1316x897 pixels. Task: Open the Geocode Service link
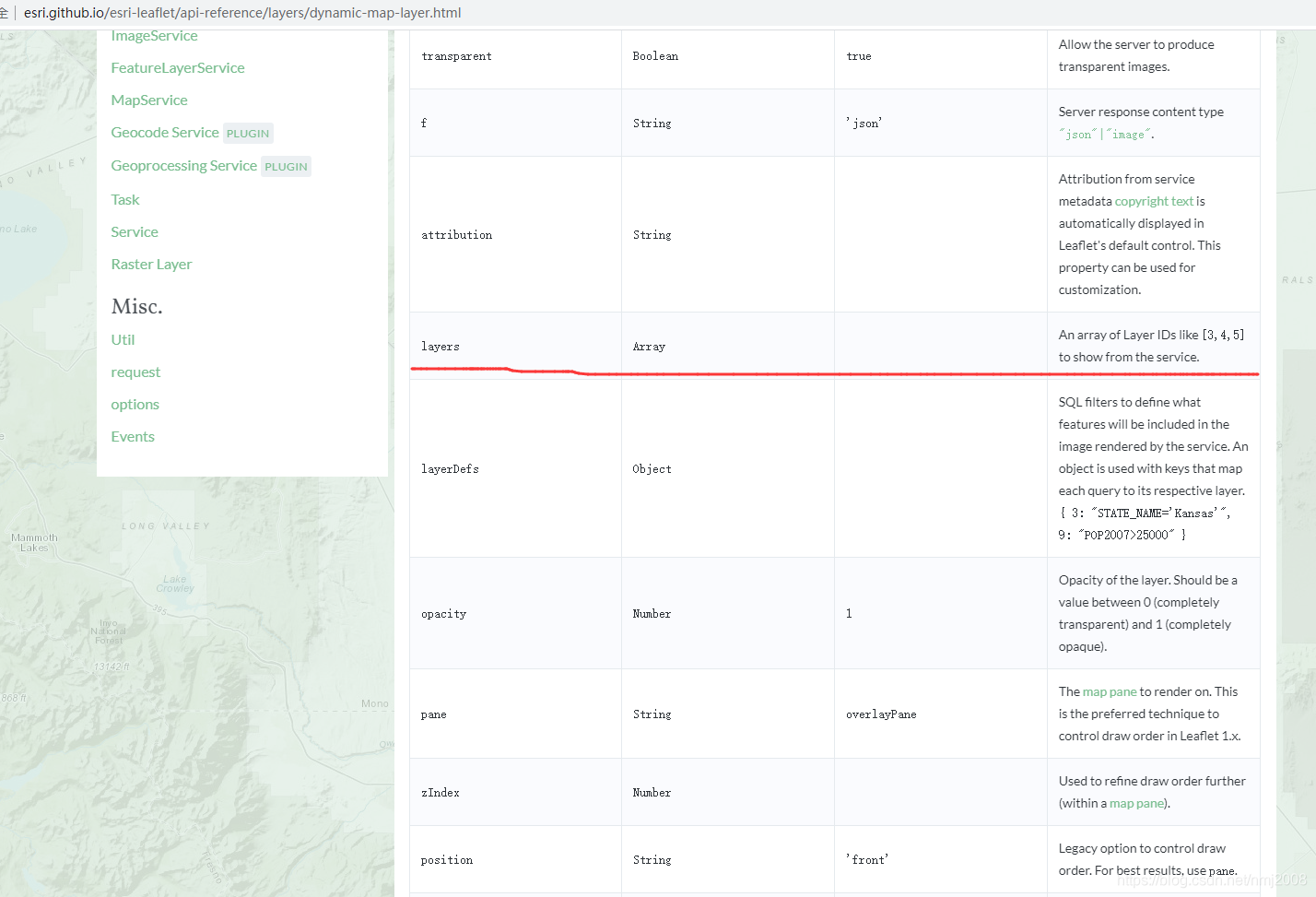click(165, 133)
